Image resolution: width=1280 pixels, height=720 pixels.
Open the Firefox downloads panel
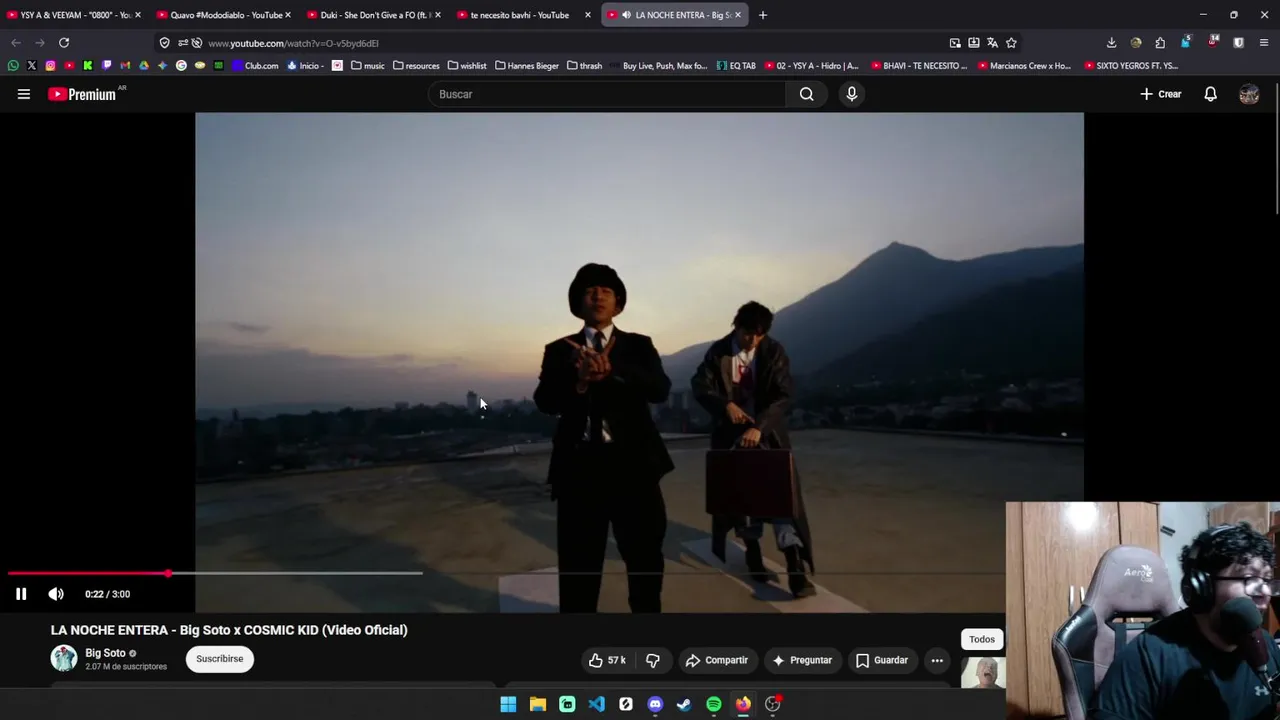point(1111,43)
